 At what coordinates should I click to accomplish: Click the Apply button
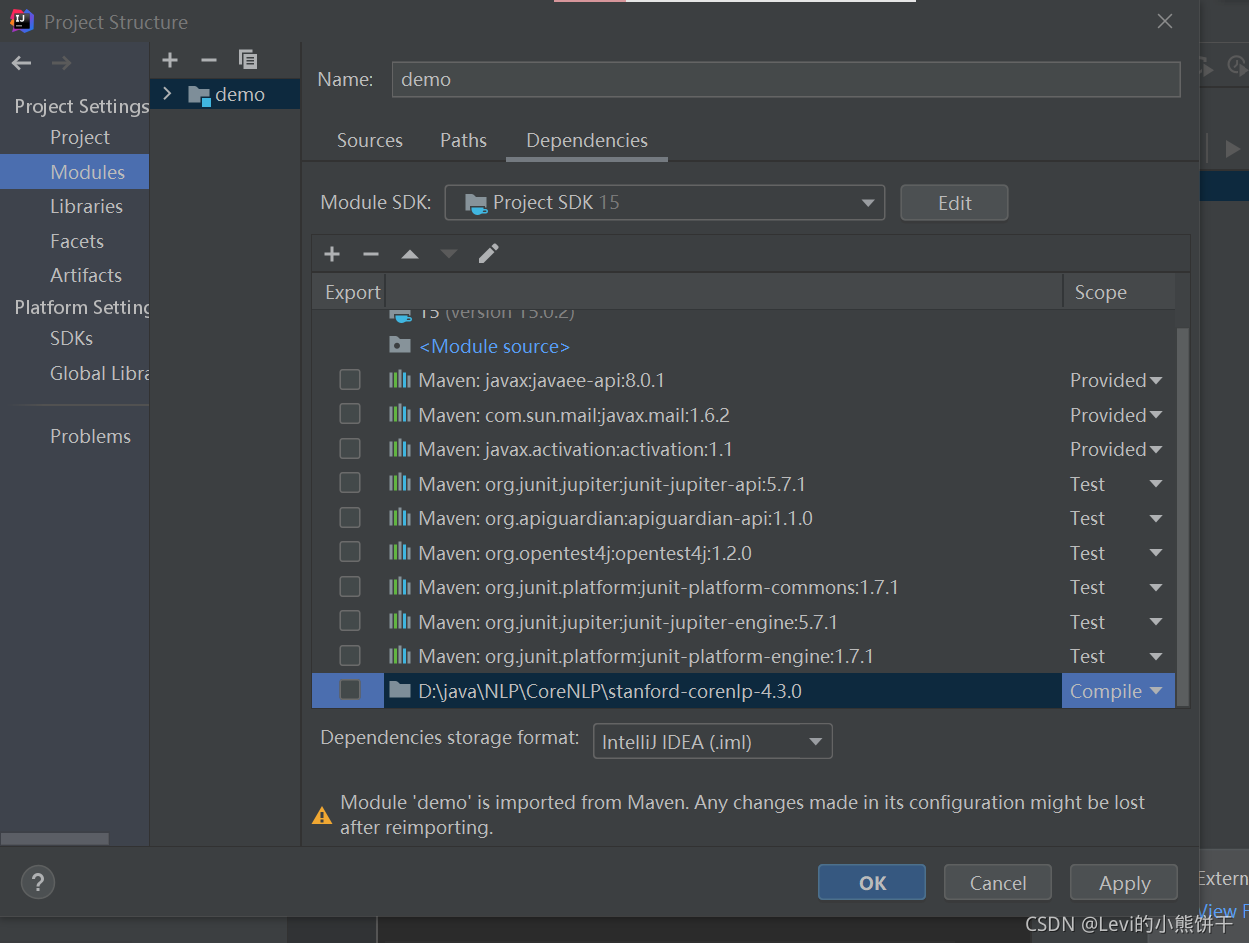1124,882
